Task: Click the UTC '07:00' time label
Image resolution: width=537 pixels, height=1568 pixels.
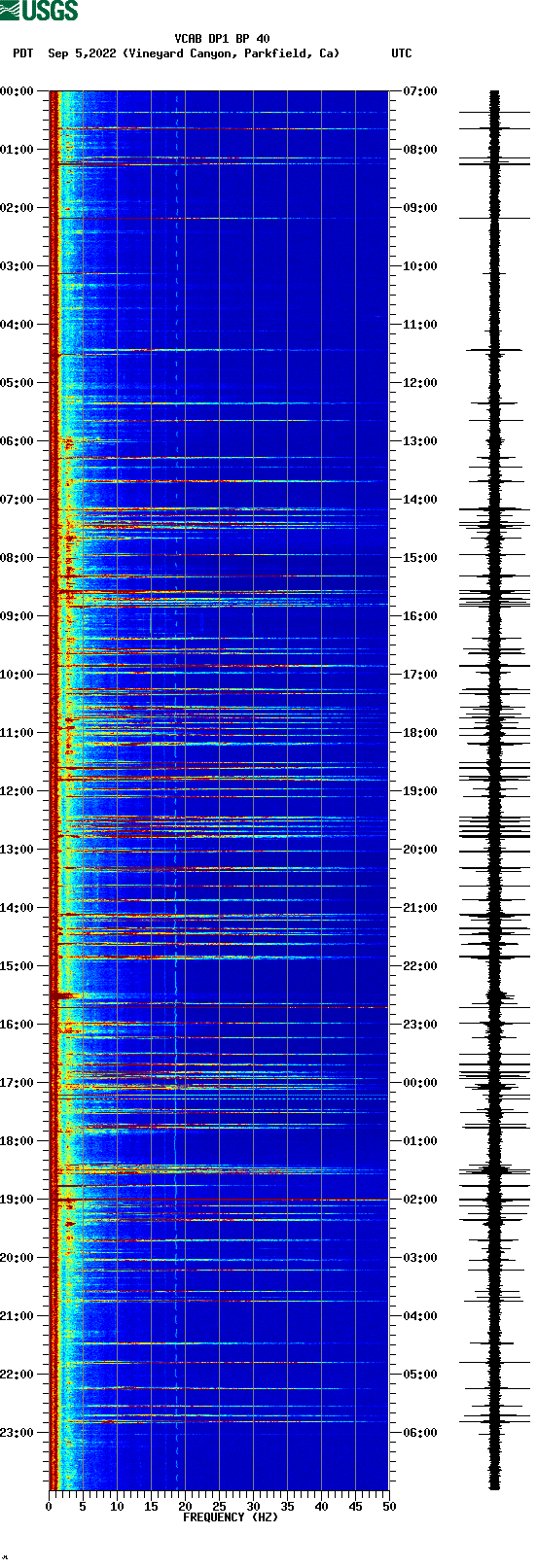Action: 420,91
